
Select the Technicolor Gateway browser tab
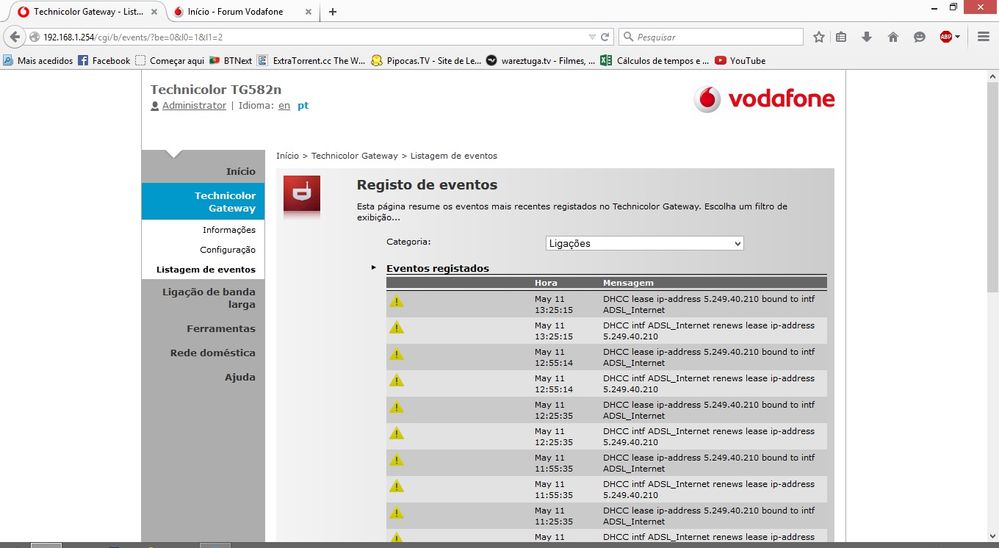tap(88, 11)
